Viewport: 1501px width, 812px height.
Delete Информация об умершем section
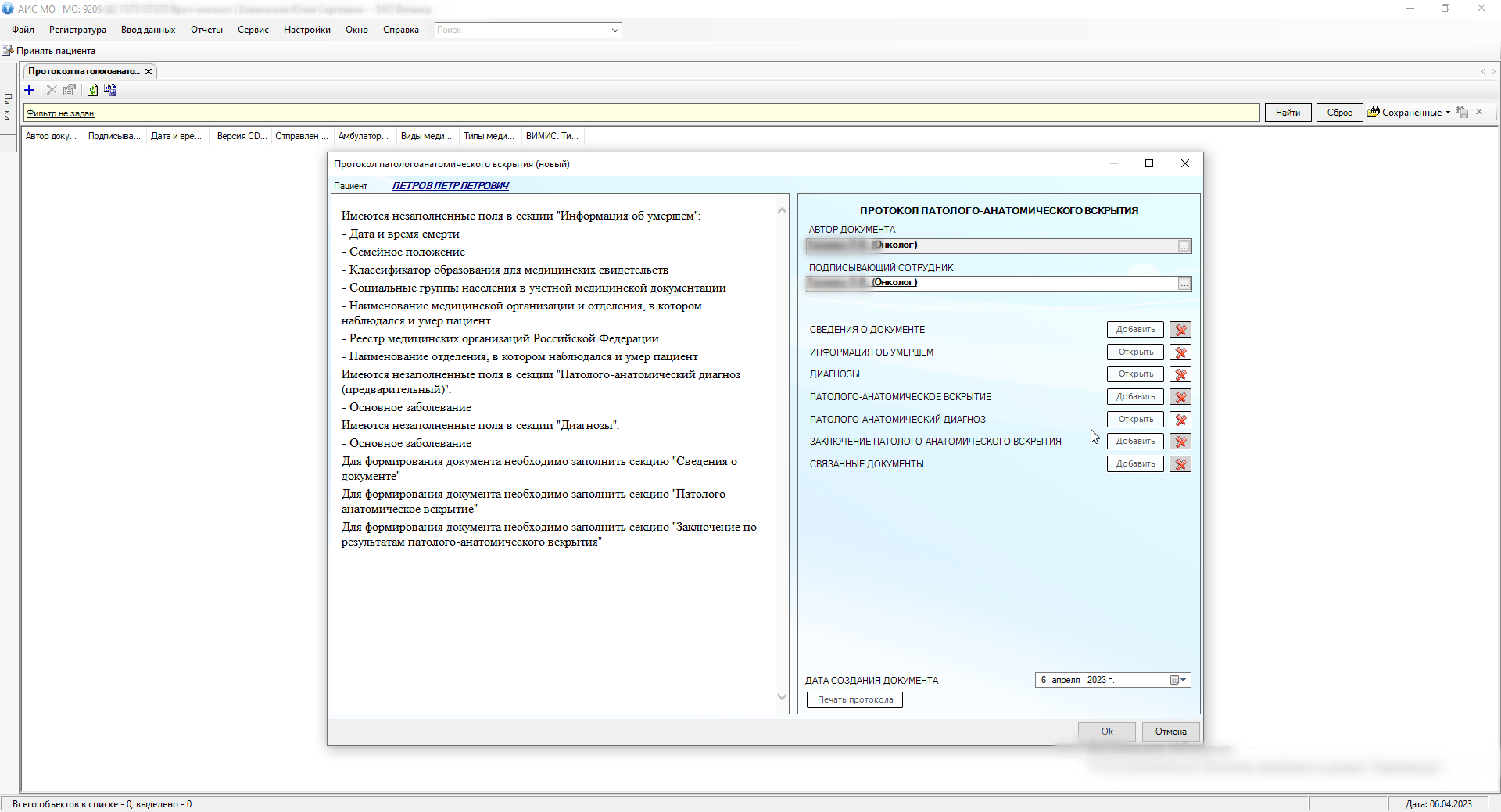pos(1180,352)
